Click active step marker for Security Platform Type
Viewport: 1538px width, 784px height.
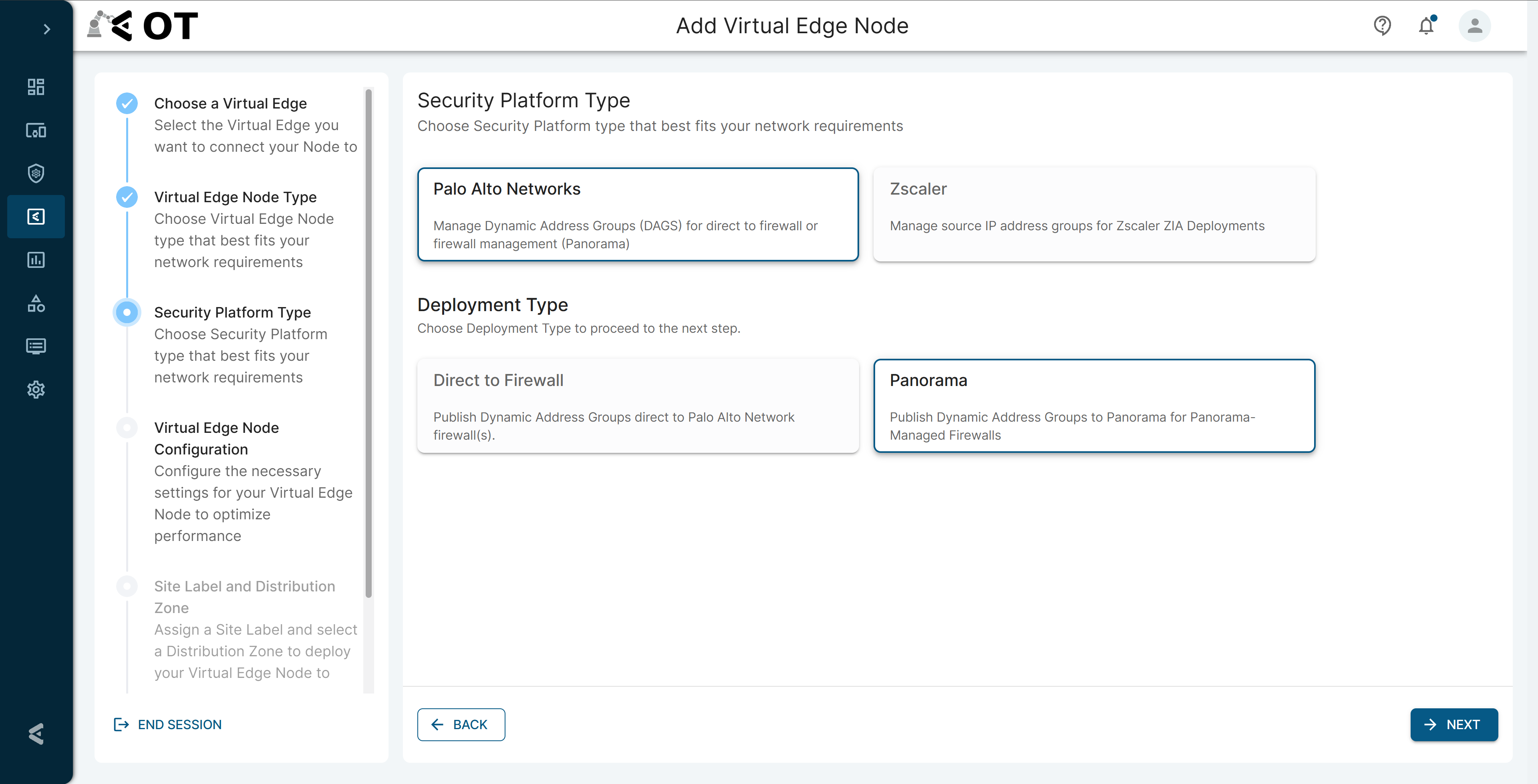127,312
